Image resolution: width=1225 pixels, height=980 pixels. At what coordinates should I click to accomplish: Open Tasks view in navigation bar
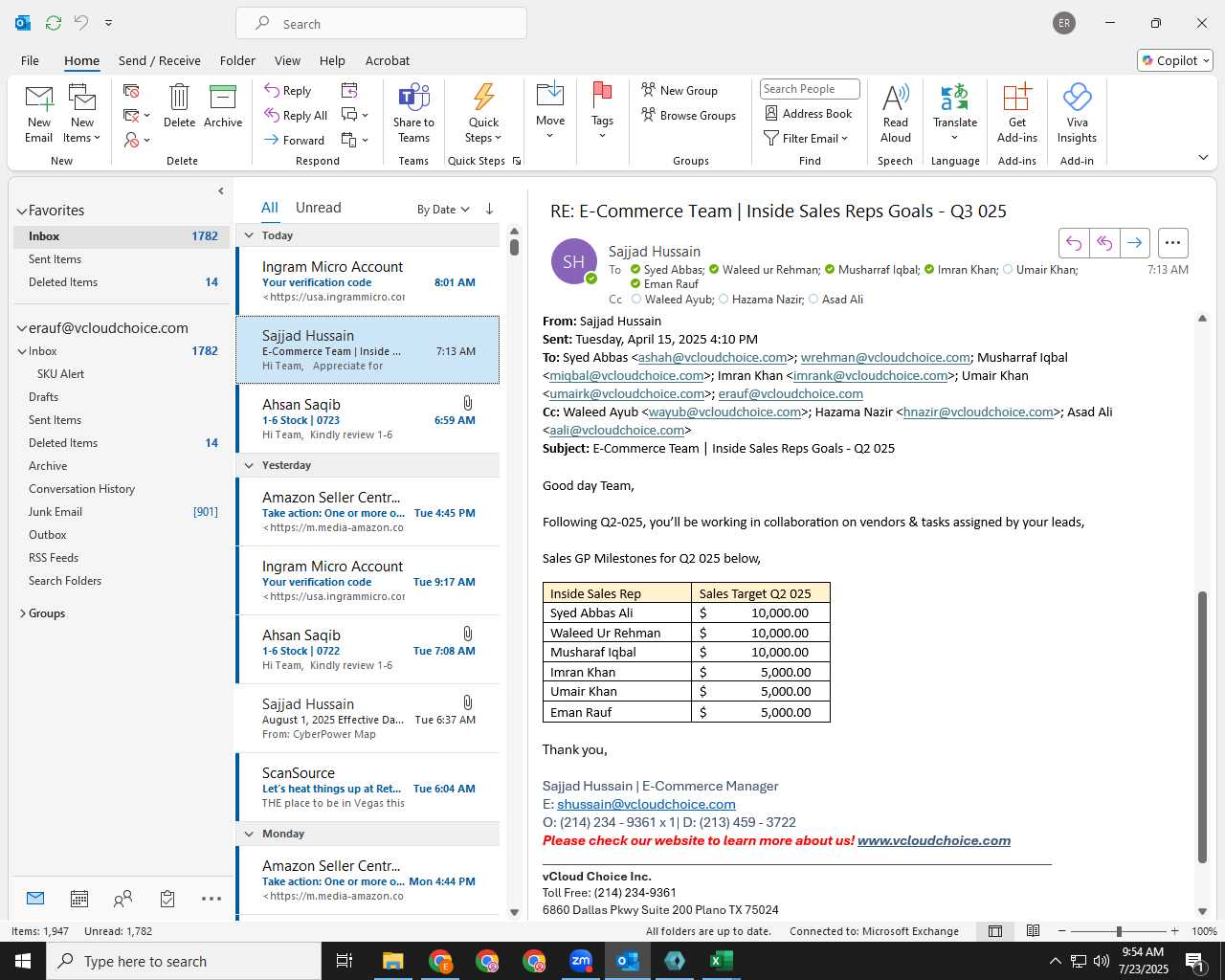point(167,899)
